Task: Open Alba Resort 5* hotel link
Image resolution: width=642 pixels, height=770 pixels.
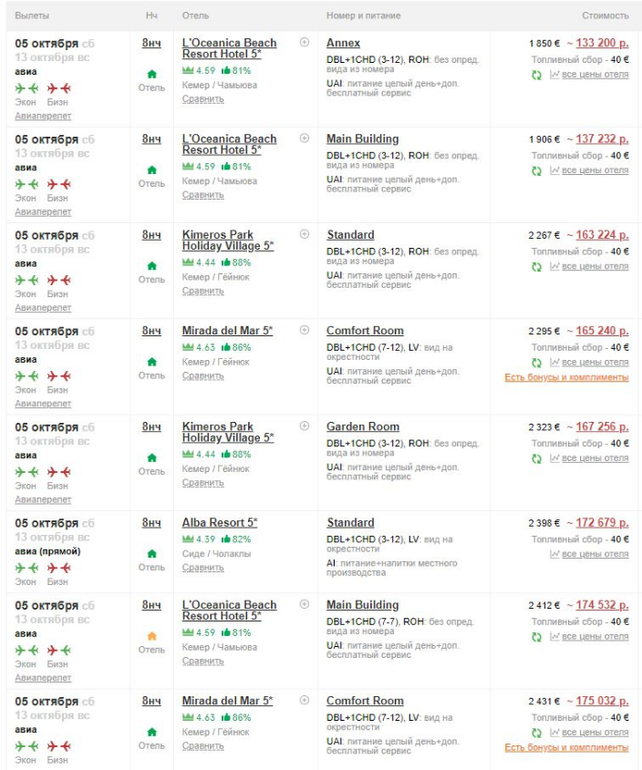Action: [x=220, y=522]
